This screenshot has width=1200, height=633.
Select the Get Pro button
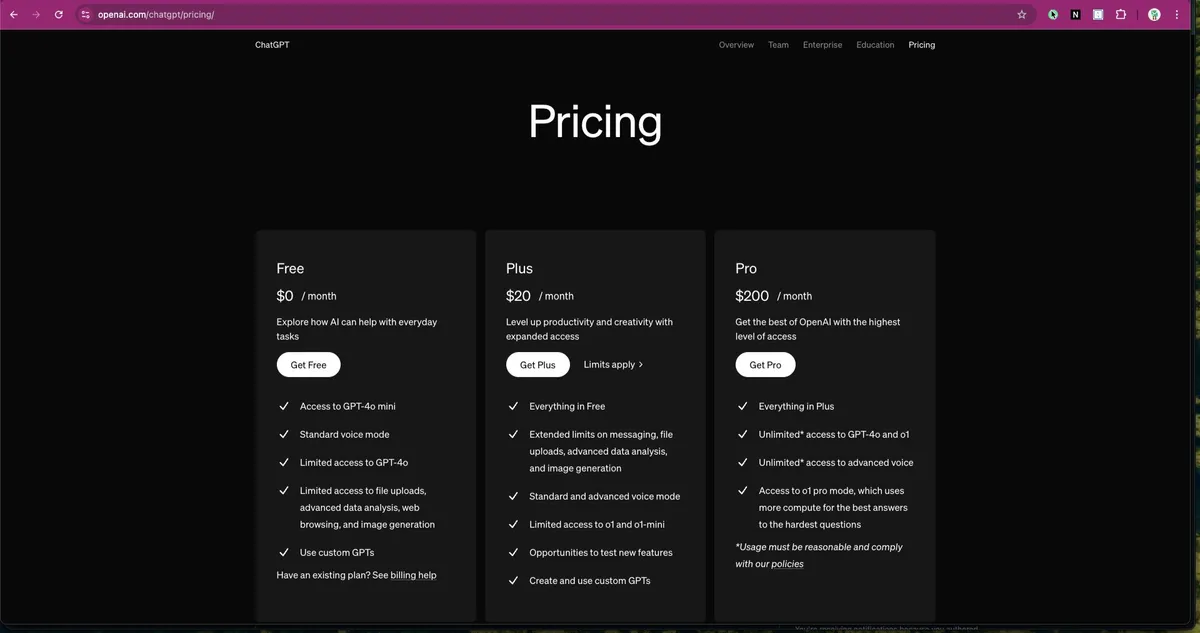(x=765, y=365)
